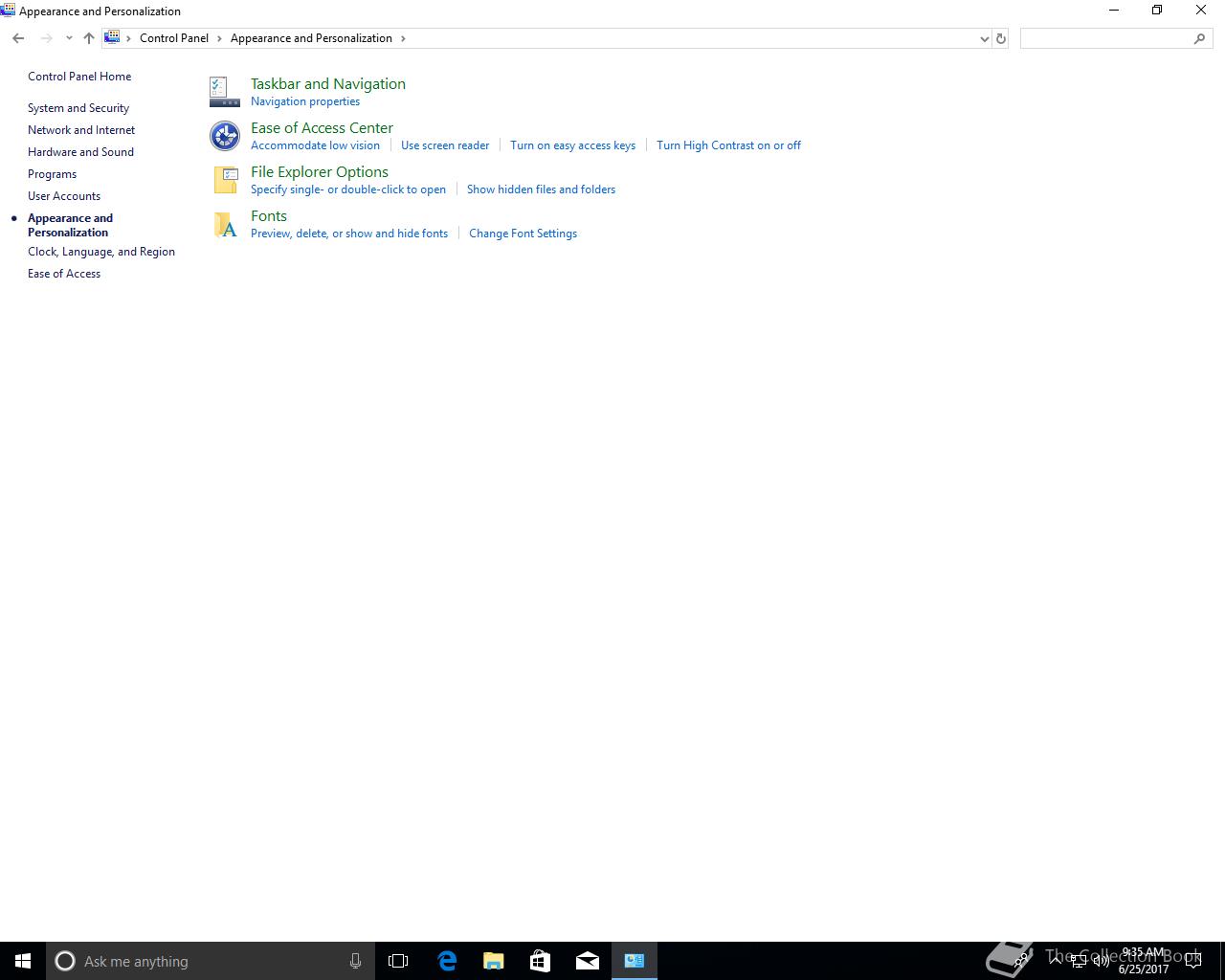Open Task View in the taskbar

pyautogui.click(x=398, y=961)
